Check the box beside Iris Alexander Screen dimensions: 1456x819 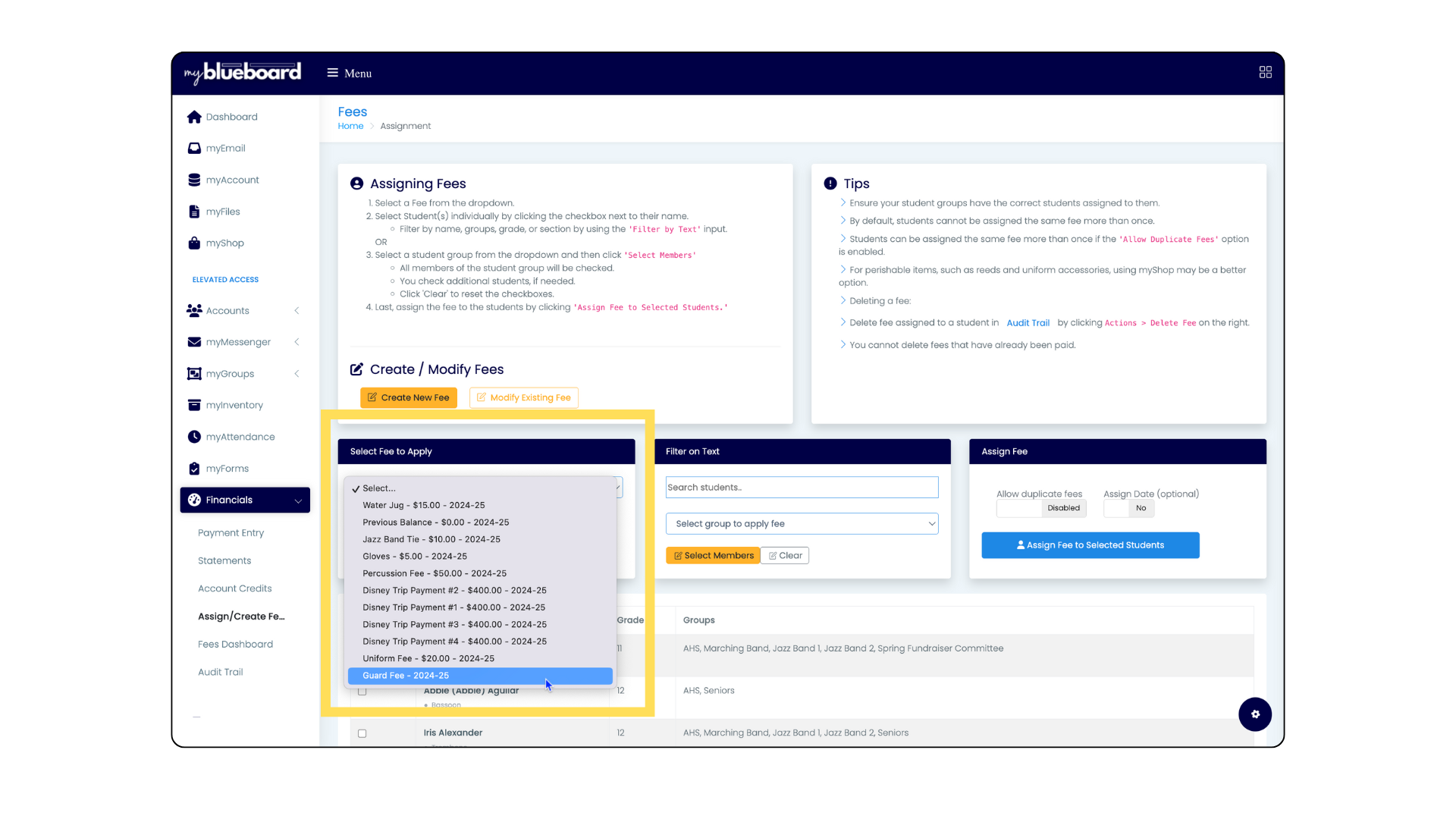(362, 733)
